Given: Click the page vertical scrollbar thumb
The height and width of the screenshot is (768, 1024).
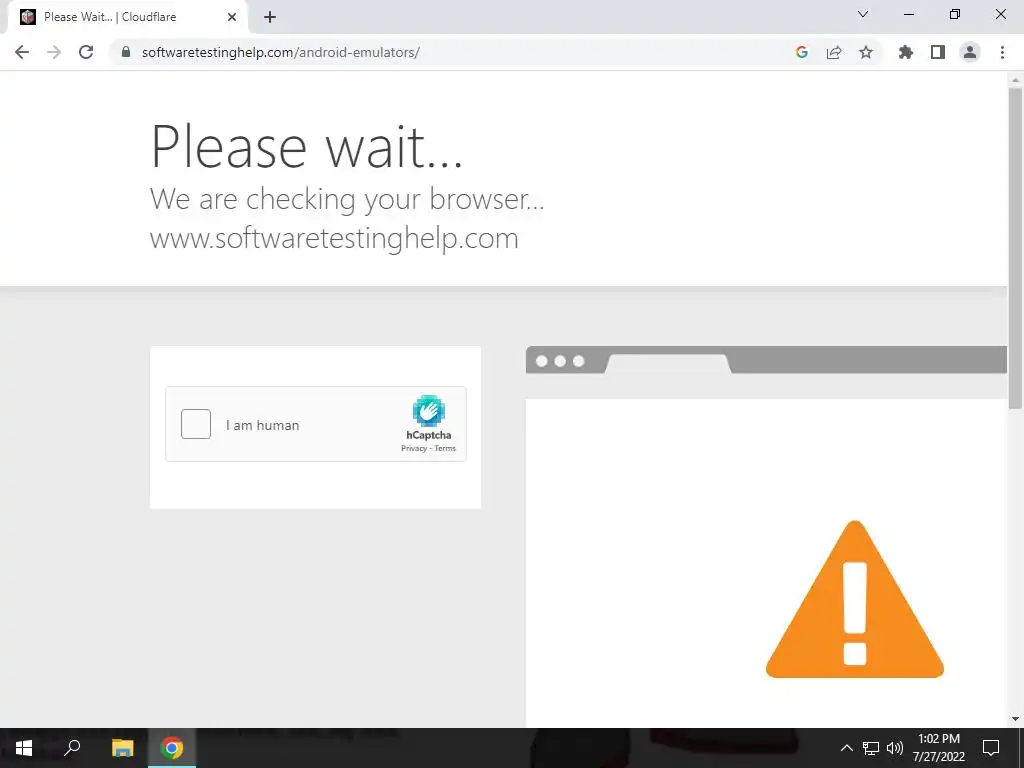Looking at the screenshot, I should [x=1015, y=248].
